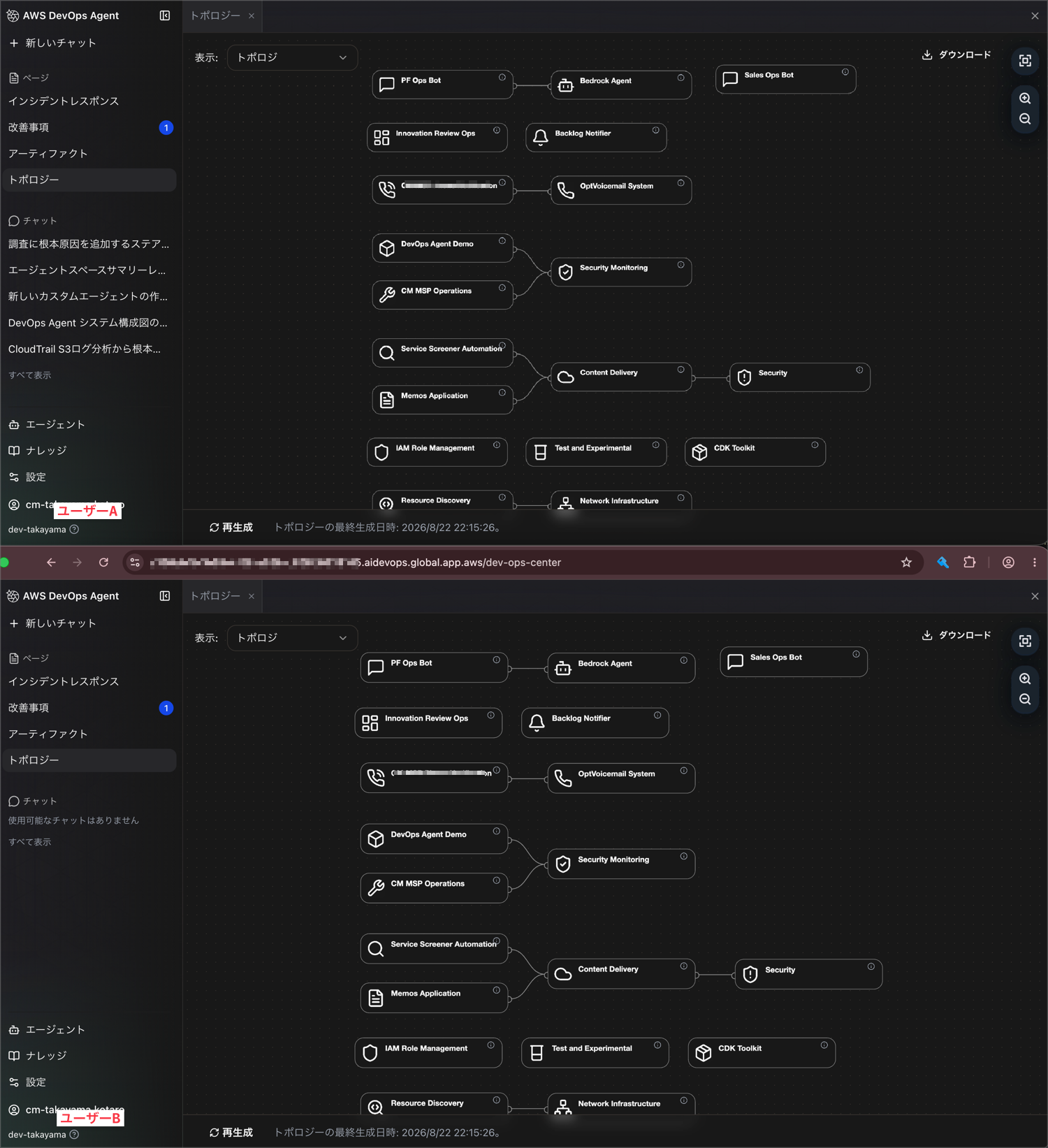Select IAM Role Management node in lower topology
This screenshot has width=1048, height=1148.
[x=428, y=1052]
